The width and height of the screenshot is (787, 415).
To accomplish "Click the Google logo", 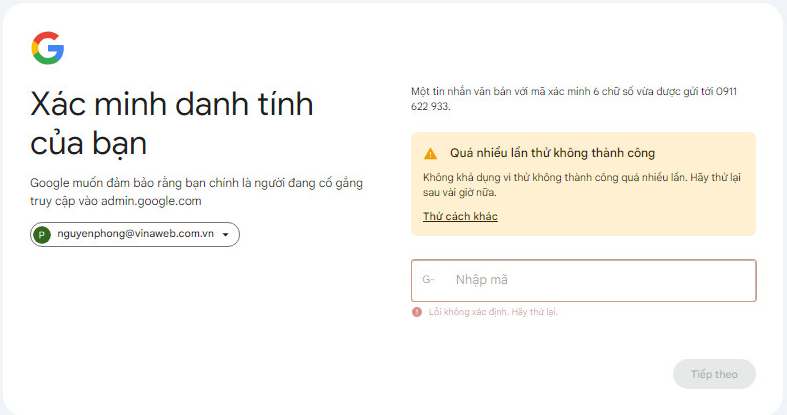I will 47,48.
